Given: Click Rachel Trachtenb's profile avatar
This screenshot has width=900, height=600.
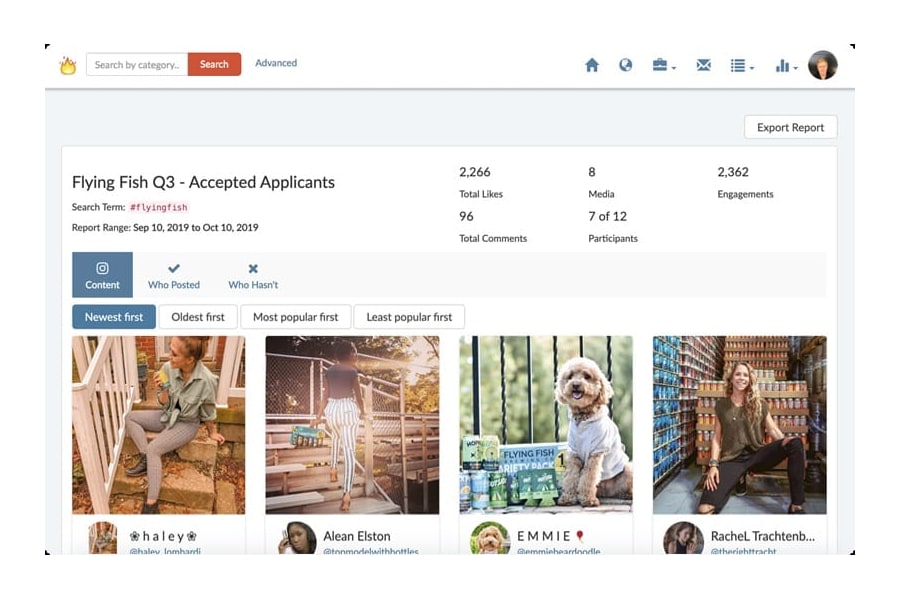Looking at the screenshot, I should click(683, 538).
